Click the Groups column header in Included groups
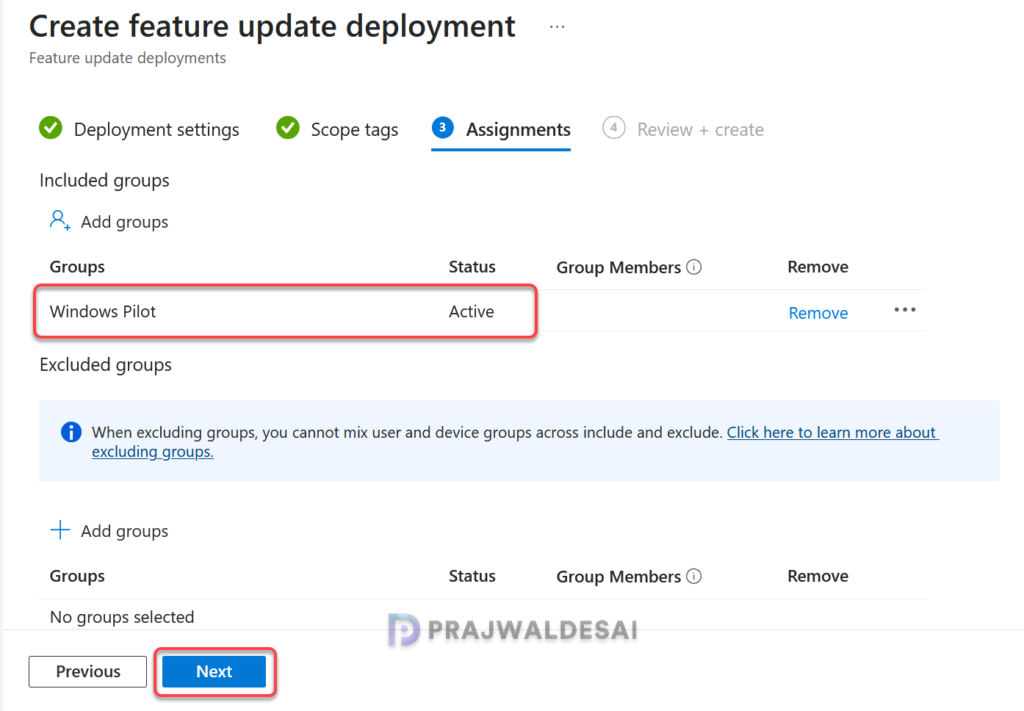The width and height of the screenshot is (1024, 711). [77, 266]
